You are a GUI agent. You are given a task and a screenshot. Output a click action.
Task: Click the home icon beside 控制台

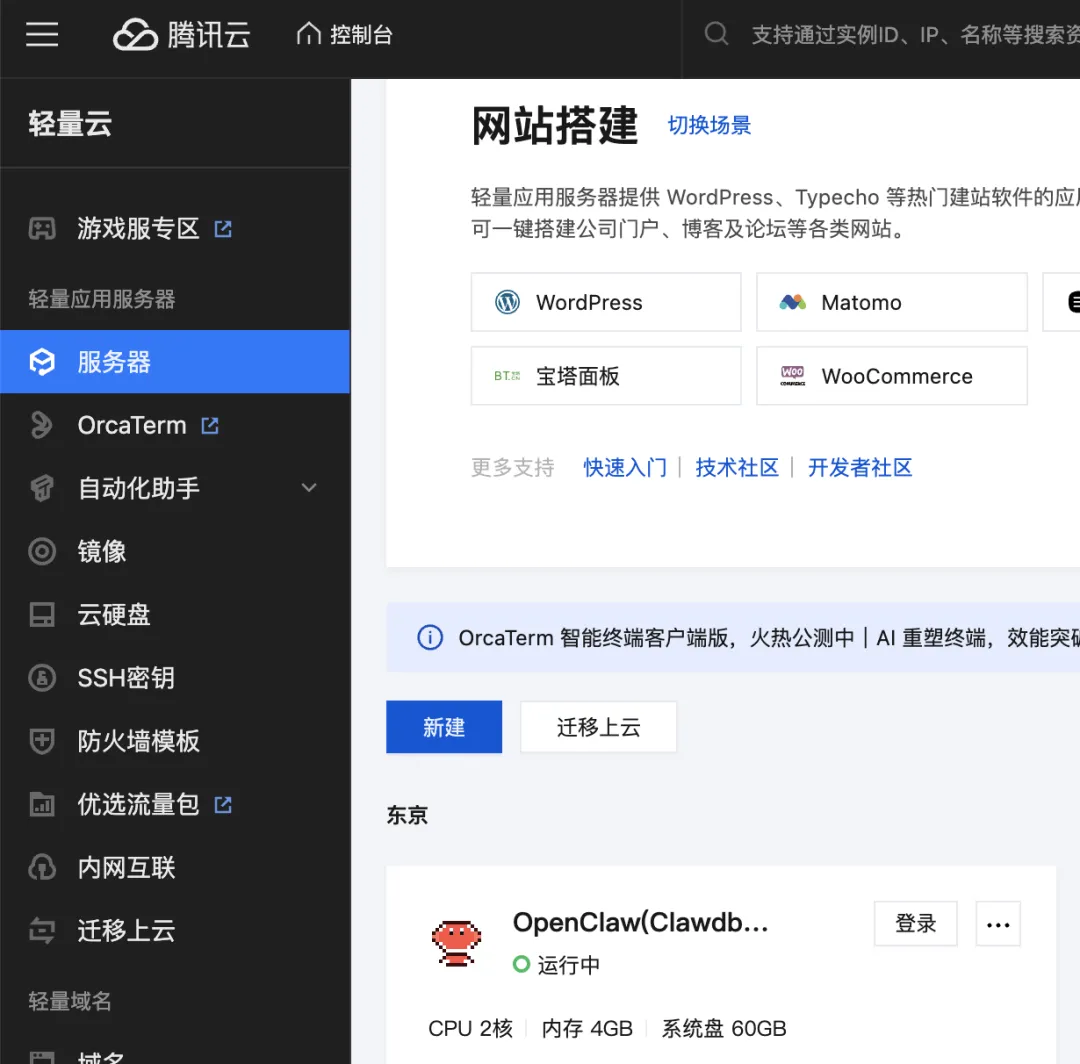[x=309, y=33]
